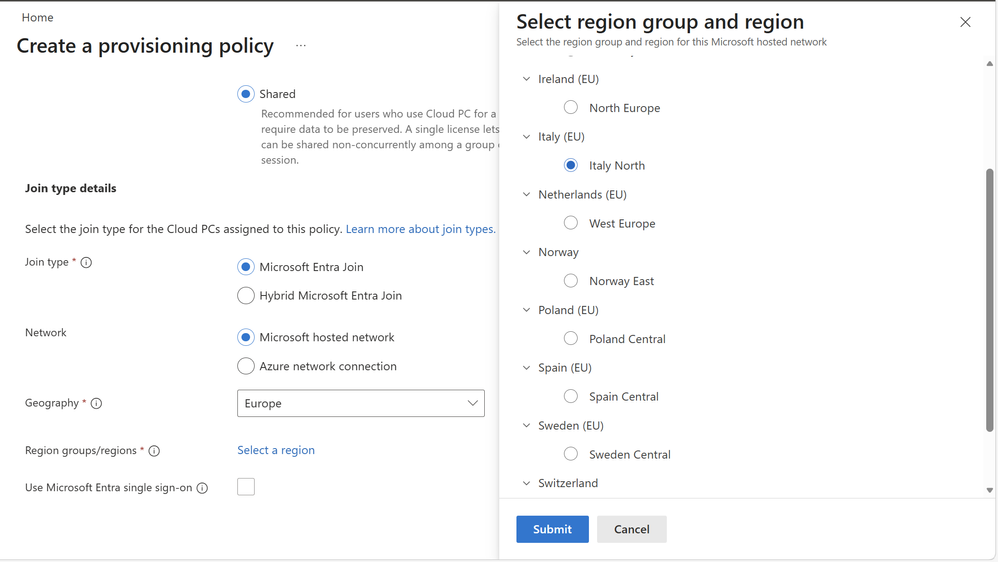Click the info icon for Entra single sign-on
Screen dimensions: 998x562
pyautogui.click(x=202, y=488)
